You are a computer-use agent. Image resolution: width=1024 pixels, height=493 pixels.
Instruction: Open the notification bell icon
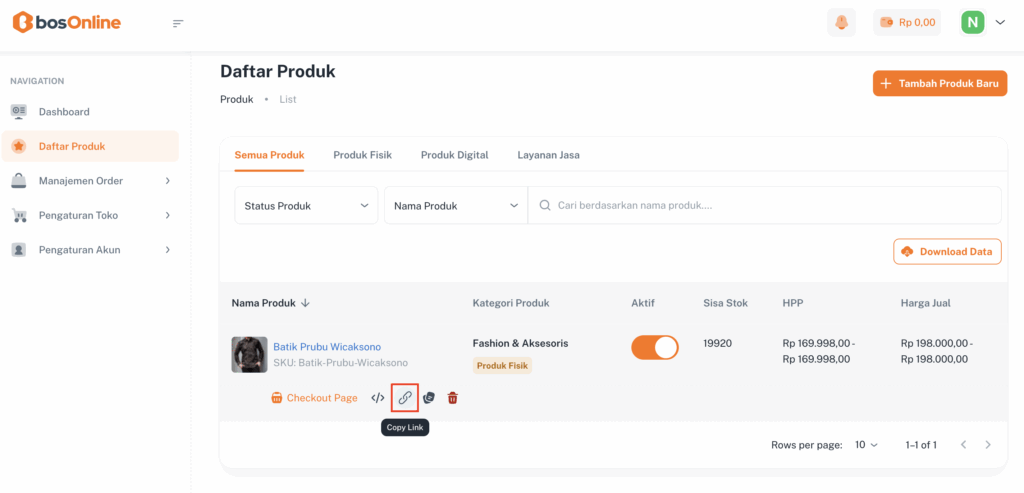click(842, 22)
